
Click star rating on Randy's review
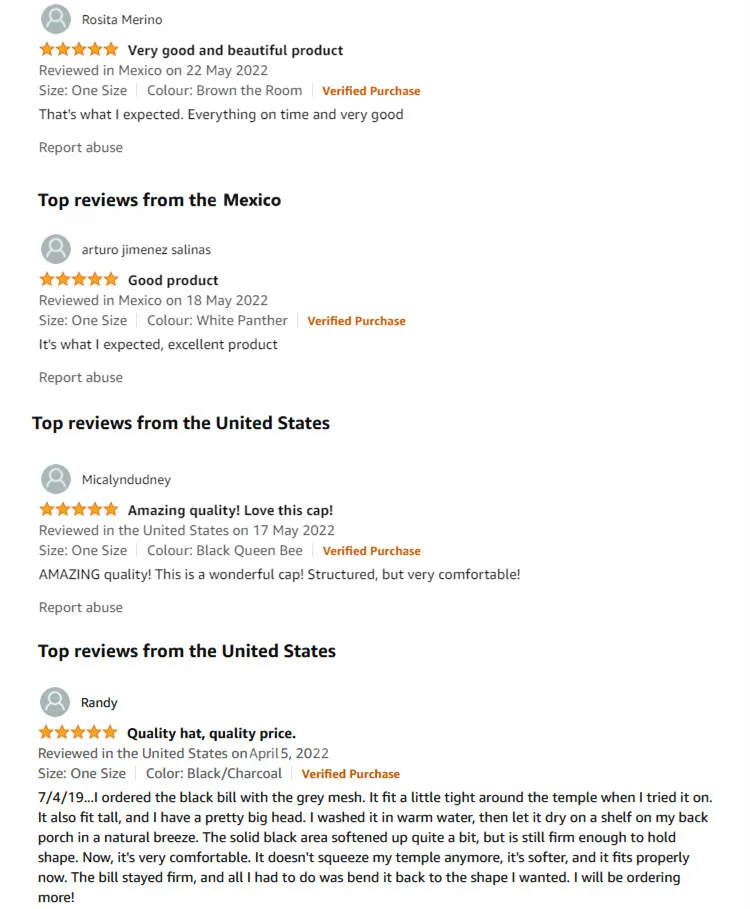78,733
